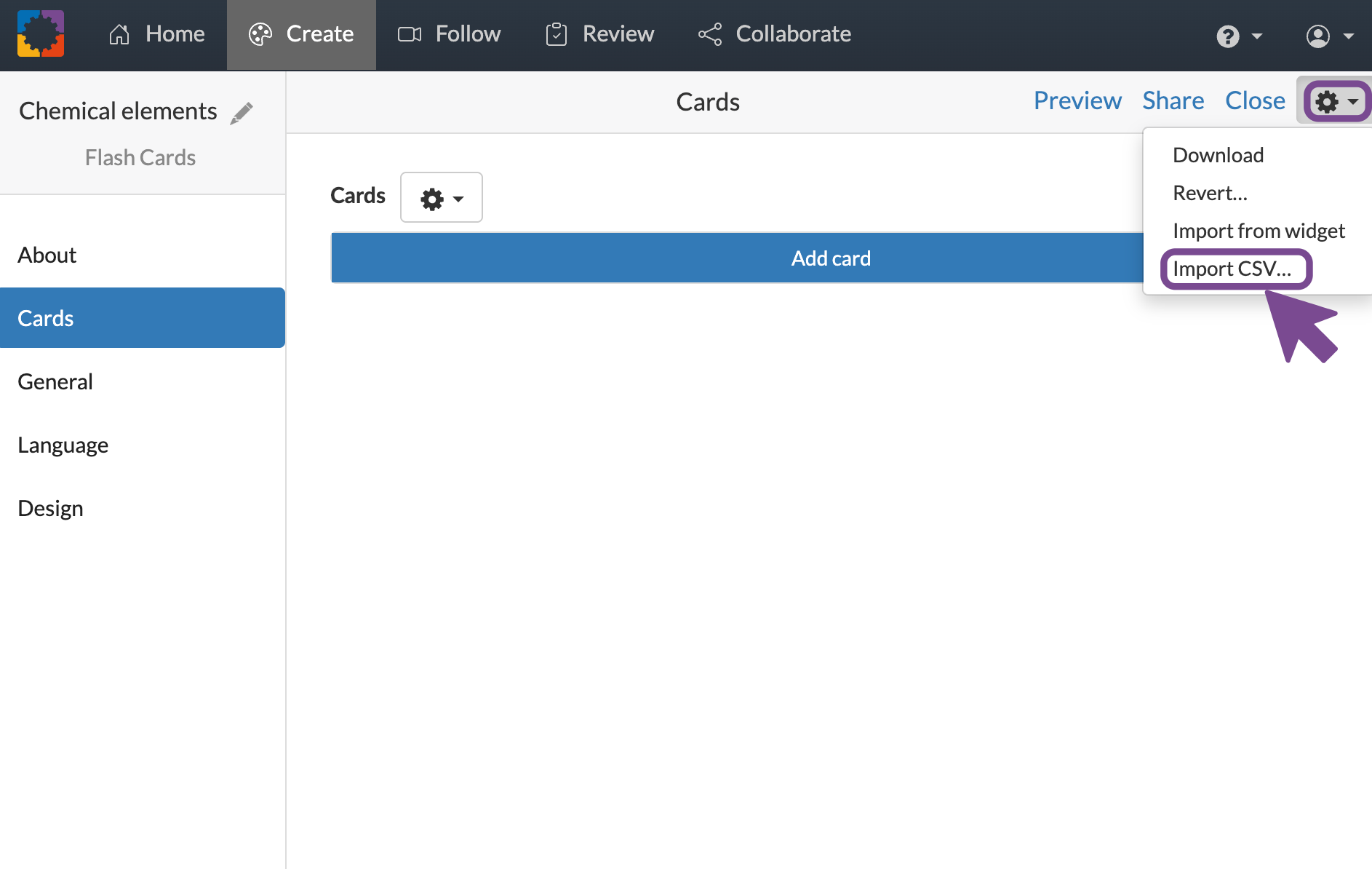Select Download from the menu
The height and width of the screenshot is (869, 1372).
coord(1218,154)
